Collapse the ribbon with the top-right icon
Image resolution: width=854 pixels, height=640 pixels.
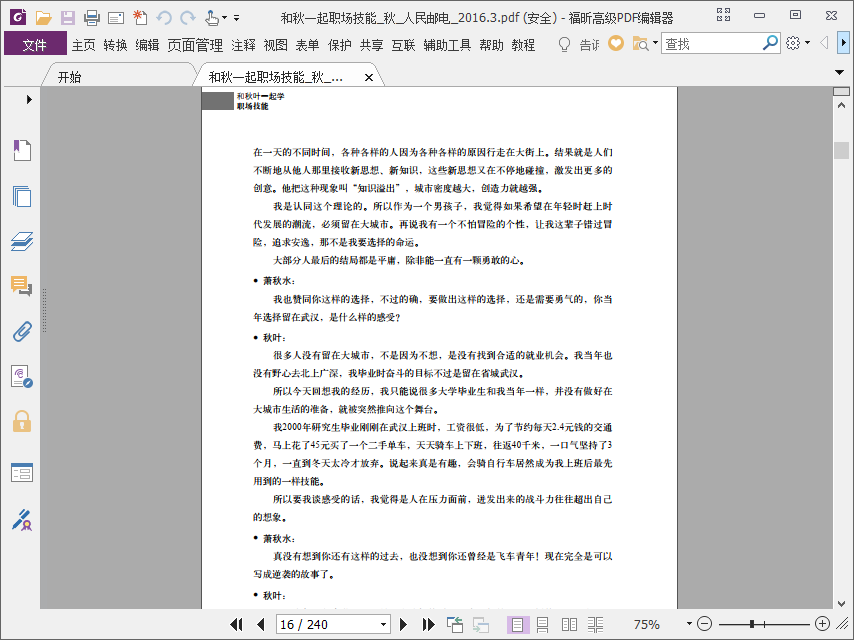723,15
